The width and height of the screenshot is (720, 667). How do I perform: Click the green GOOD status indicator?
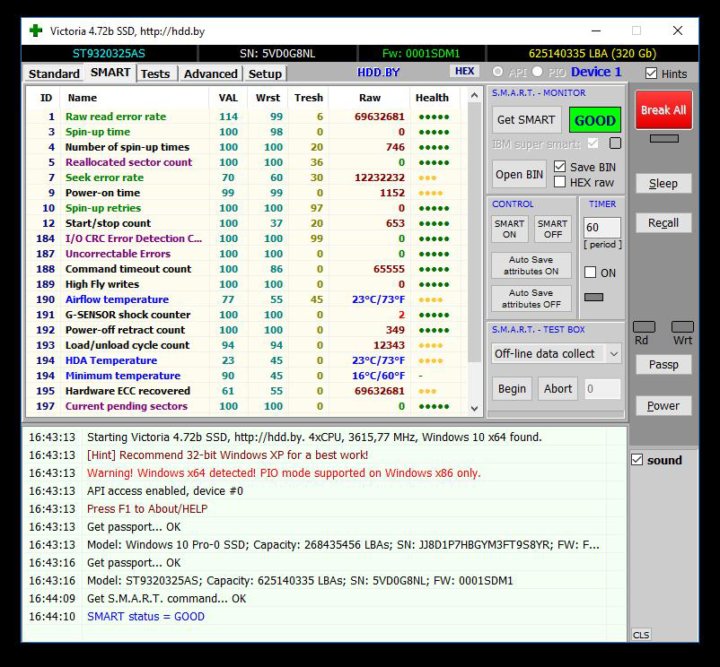pos(594,120)
